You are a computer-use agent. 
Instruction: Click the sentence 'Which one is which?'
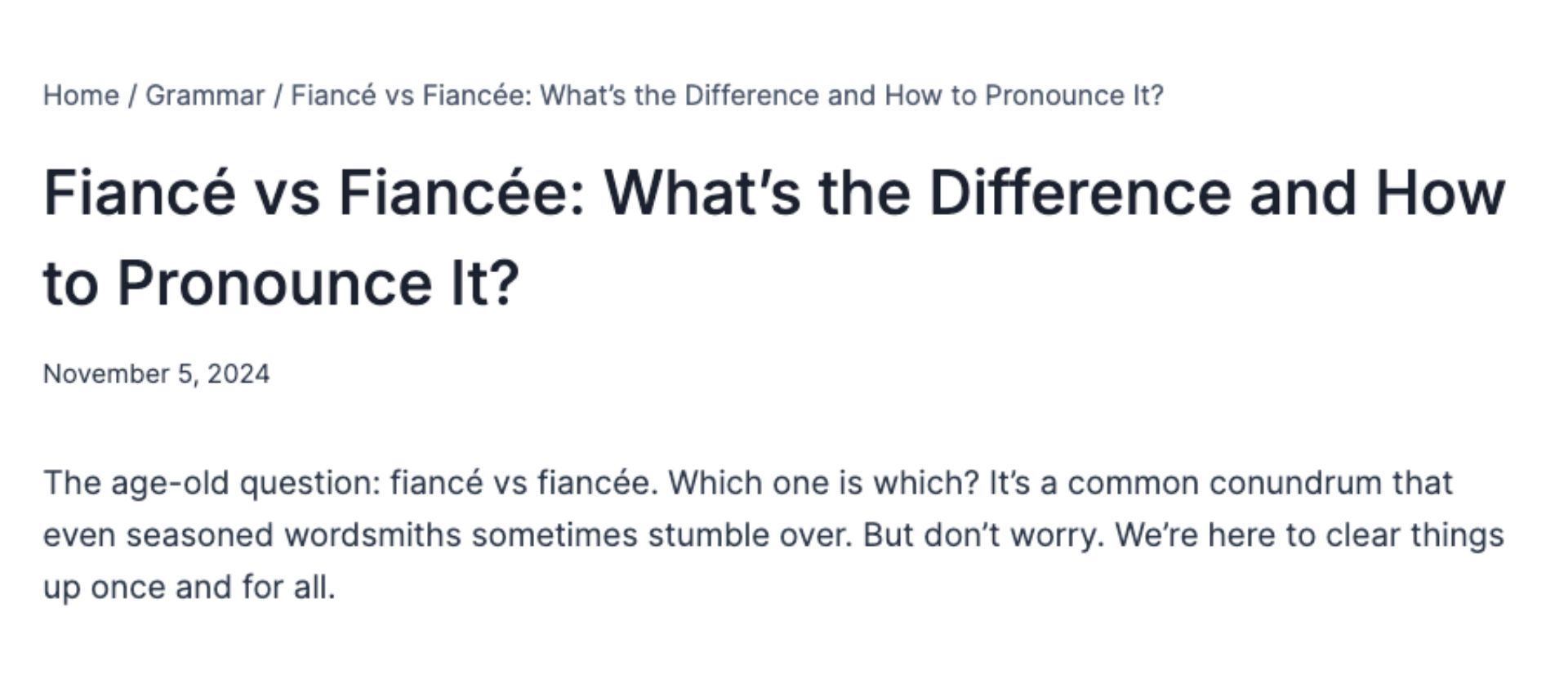click(823, 482)
